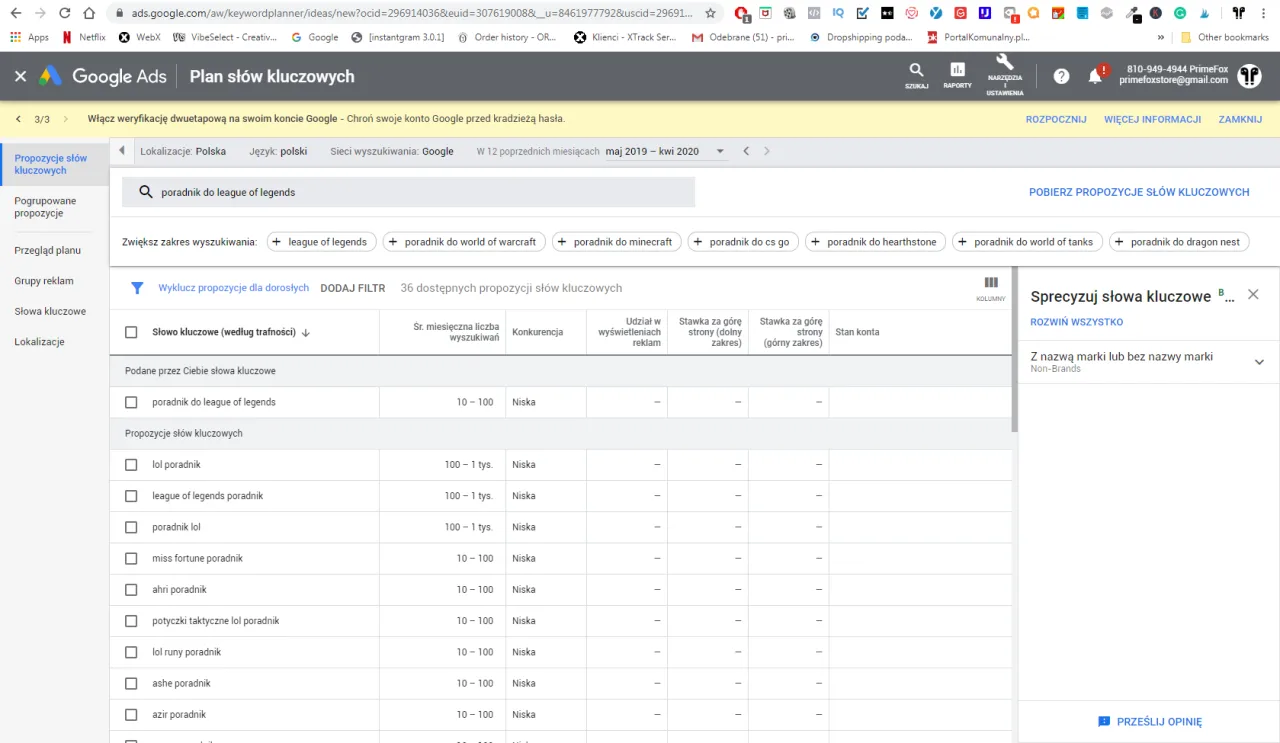This screenshot has height=743, width=1280.
Task: Open the date range dropdown arrow
Action: tap(720, 152)
